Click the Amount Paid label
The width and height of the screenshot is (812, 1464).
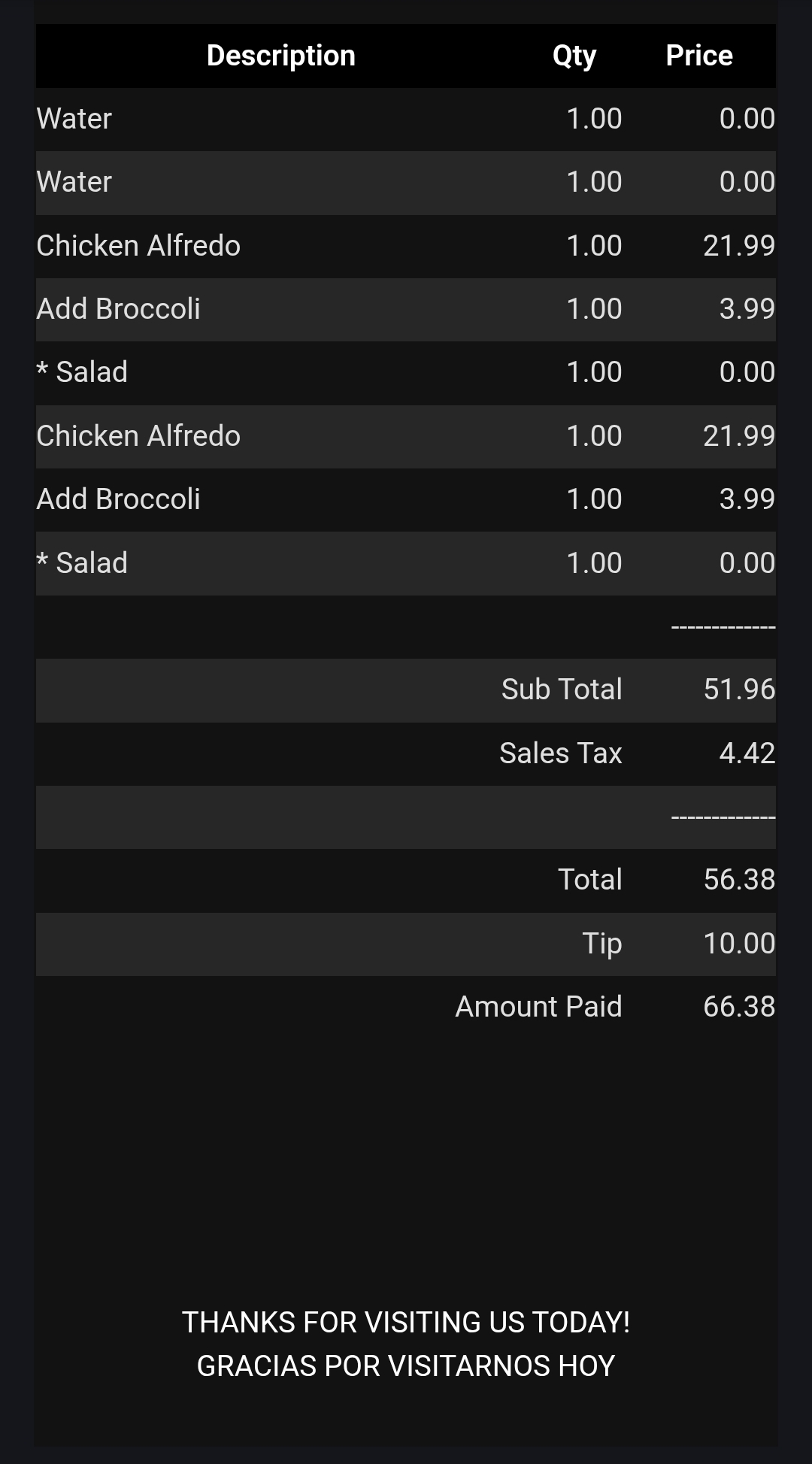click(x=538, y=1007)
